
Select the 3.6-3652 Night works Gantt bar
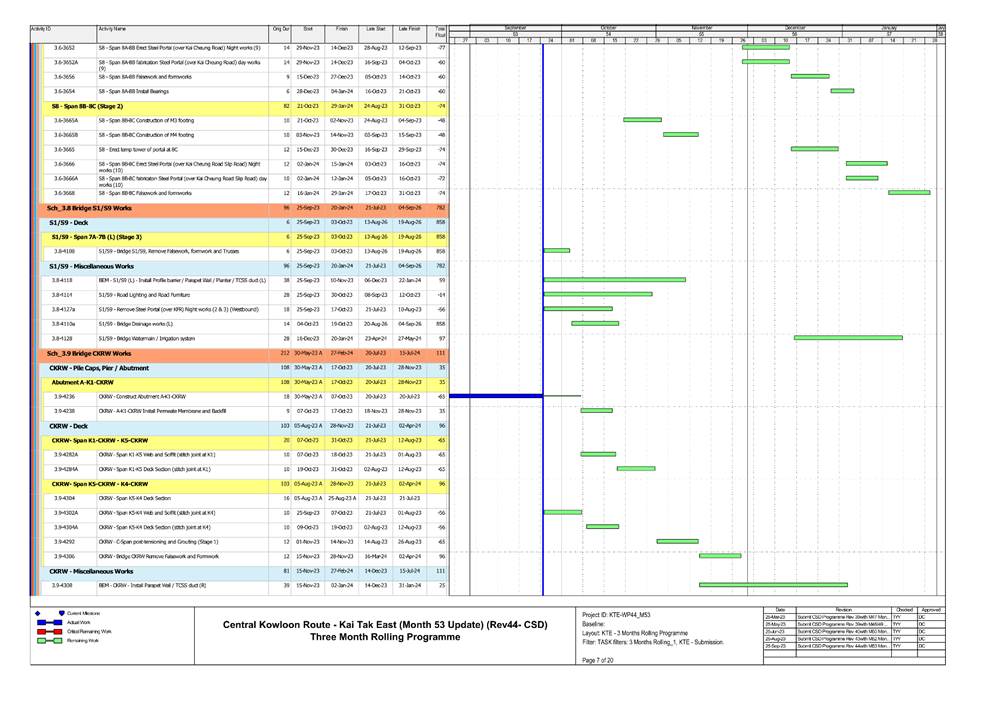click(765, 47)
